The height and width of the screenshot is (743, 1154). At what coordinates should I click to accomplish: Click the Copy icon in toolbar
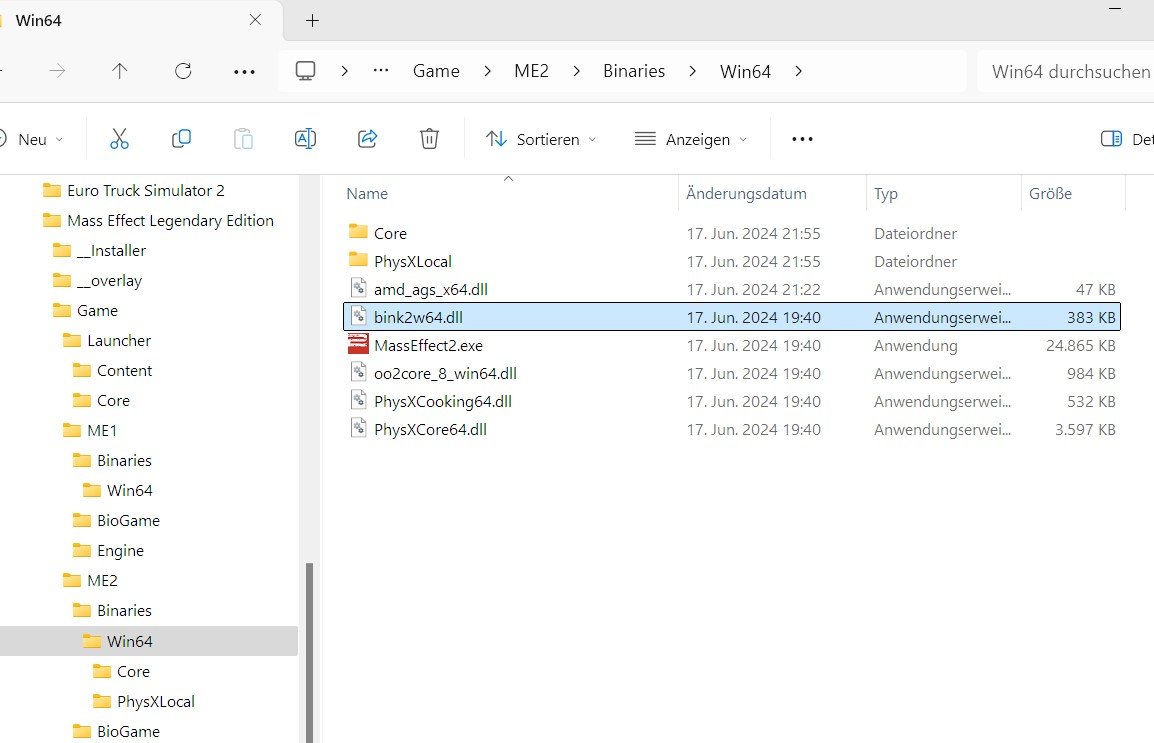tap(181, 138)
